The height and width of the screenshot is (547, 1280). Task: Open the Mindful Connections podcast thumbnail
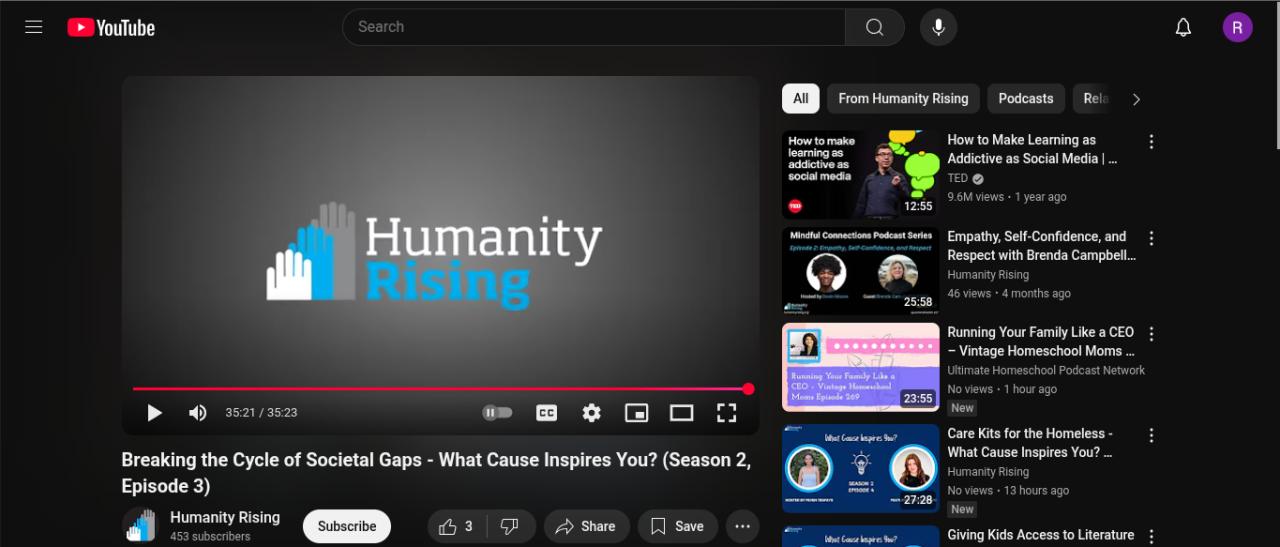pyautogui.click(x=861, y=271)
